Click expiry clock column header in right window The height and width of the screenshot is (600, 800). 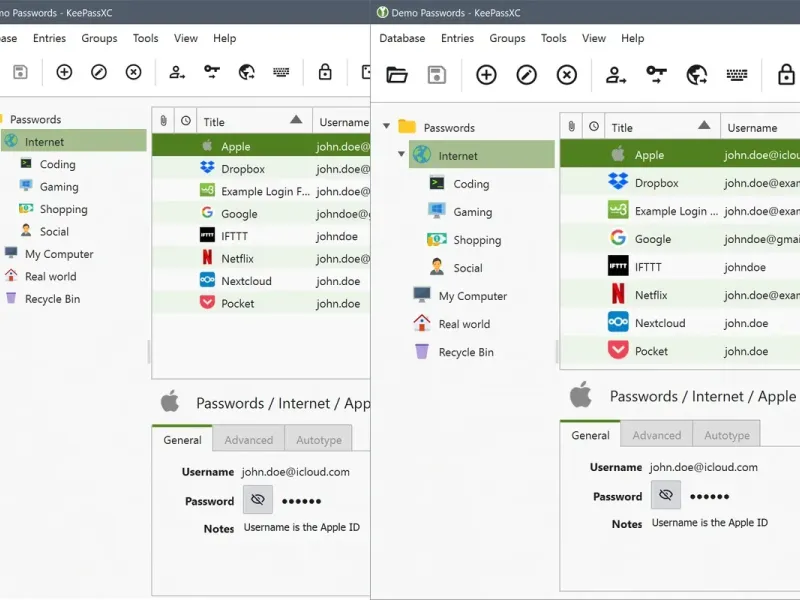click(593, 127)
